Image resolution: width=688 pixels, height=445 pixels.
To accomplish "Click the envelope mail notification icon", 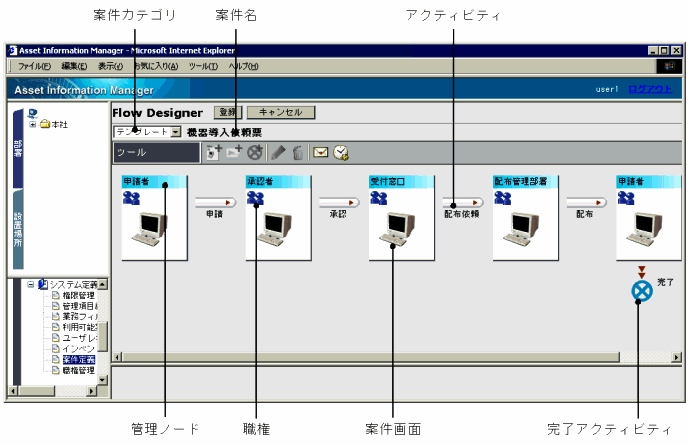I will 321,152.
